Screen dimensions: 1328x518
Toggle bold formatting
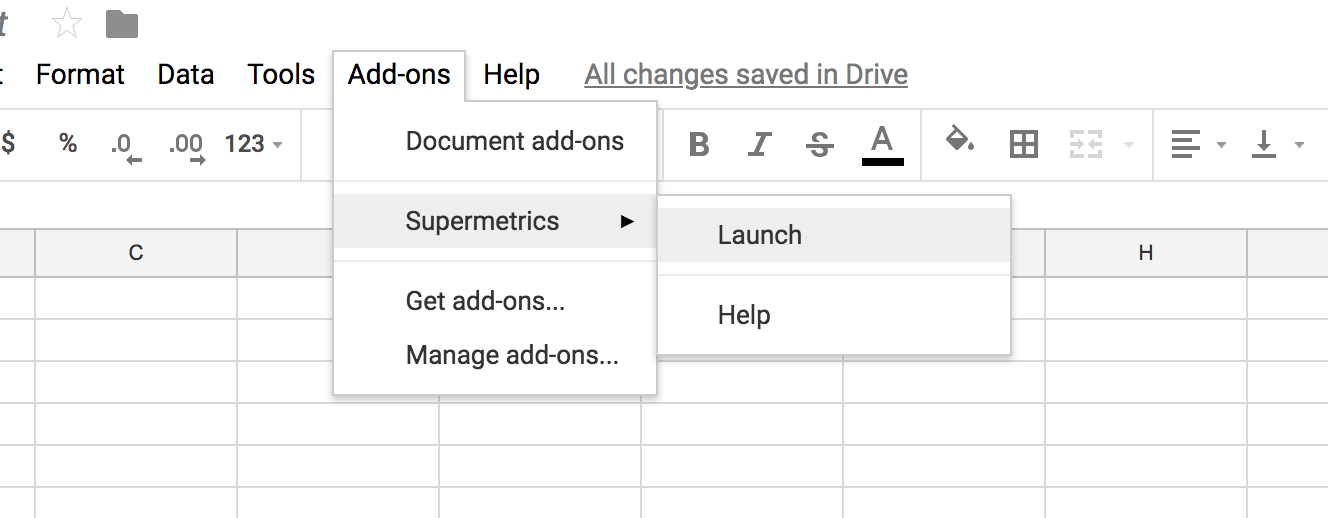[x=699, y=145]
